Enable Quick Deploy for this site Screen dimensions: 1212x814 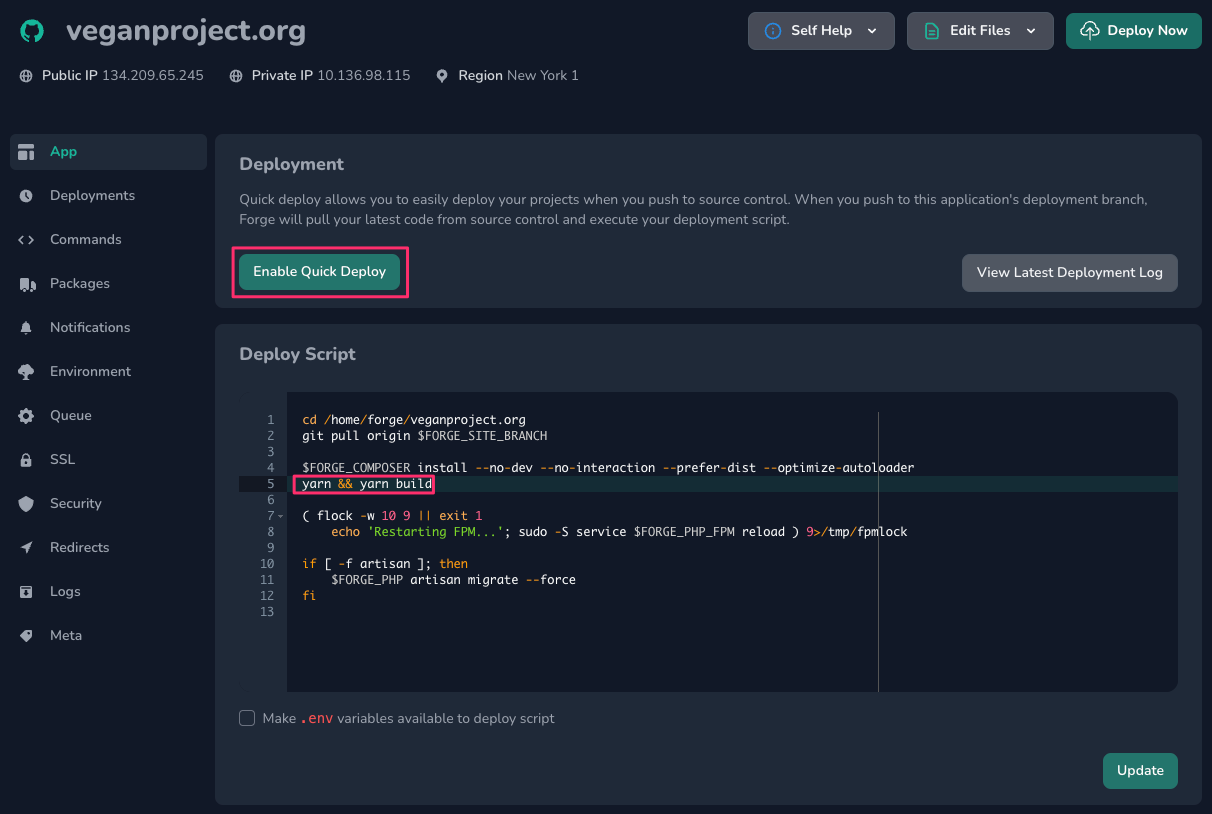click(319, 272)
